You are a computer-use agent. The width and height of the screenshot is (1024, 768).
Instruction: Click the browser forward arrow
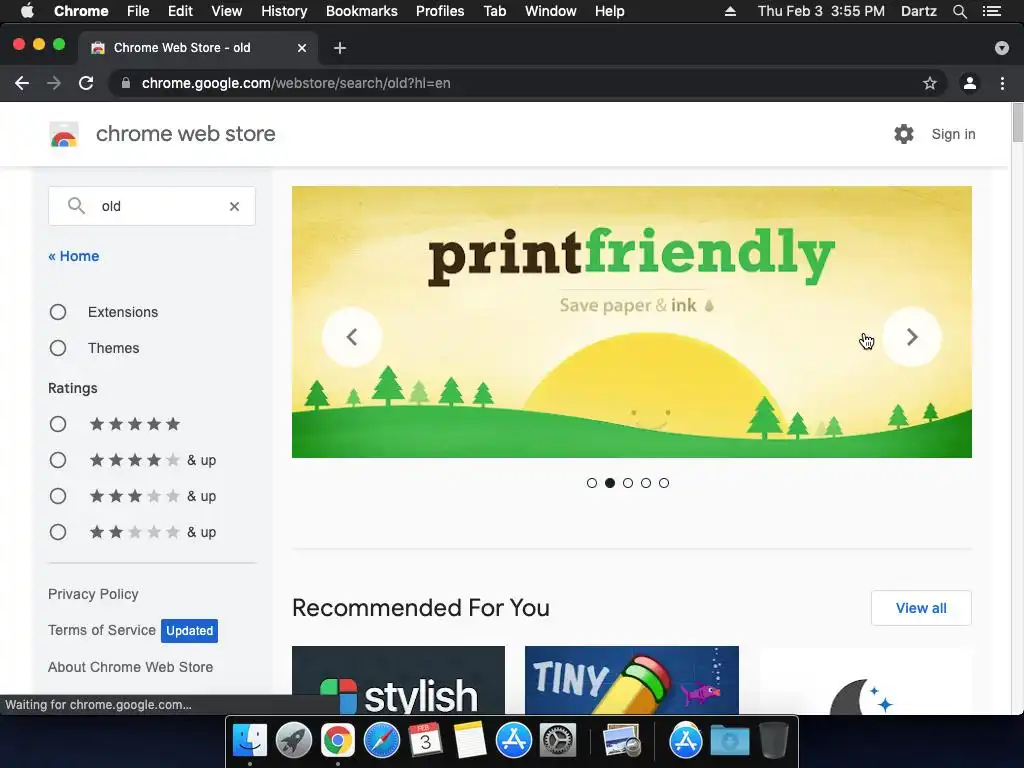[54, 83]
